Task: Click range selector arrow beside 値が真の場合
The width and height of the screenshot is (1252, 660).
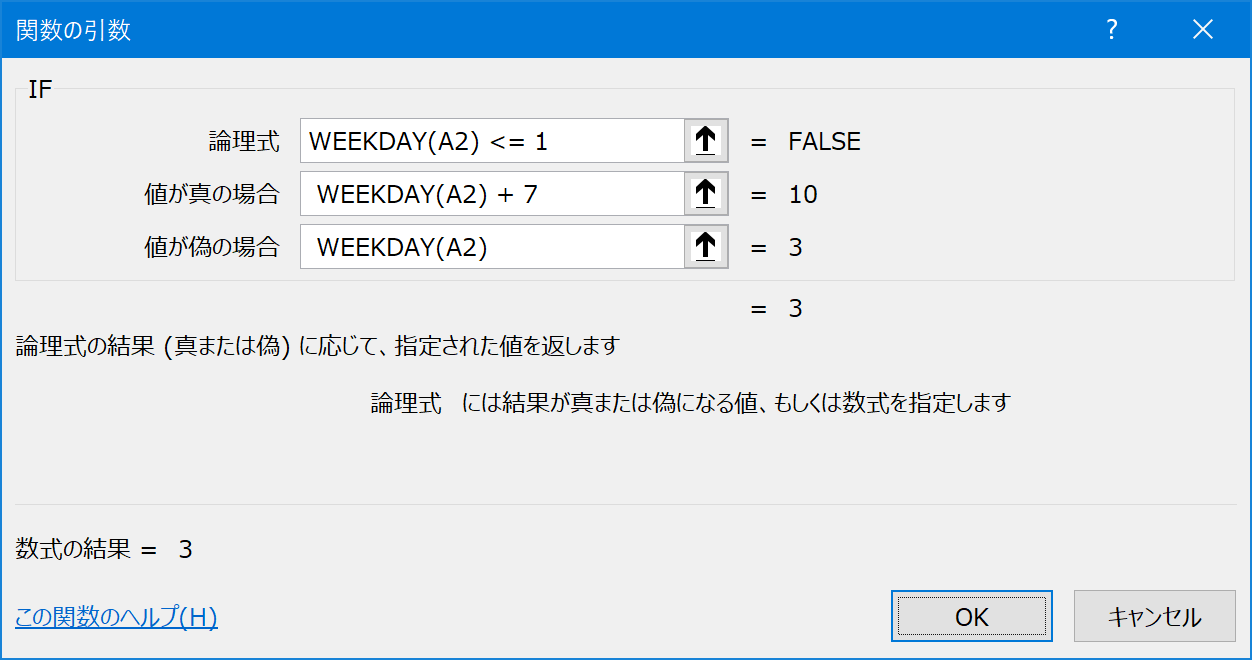Action: (x=706, y=194)
